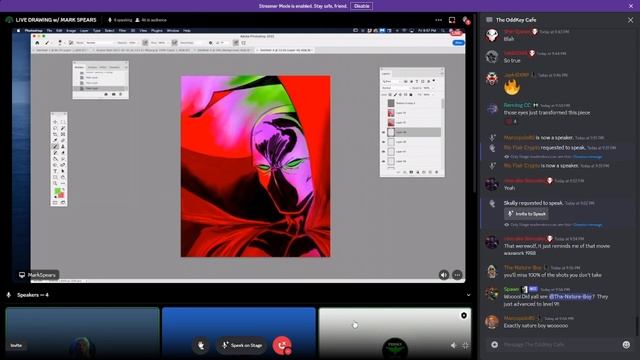Hide the highlighted layer via its eye icon
Screen dimensions: 640x360
[383, 132]
